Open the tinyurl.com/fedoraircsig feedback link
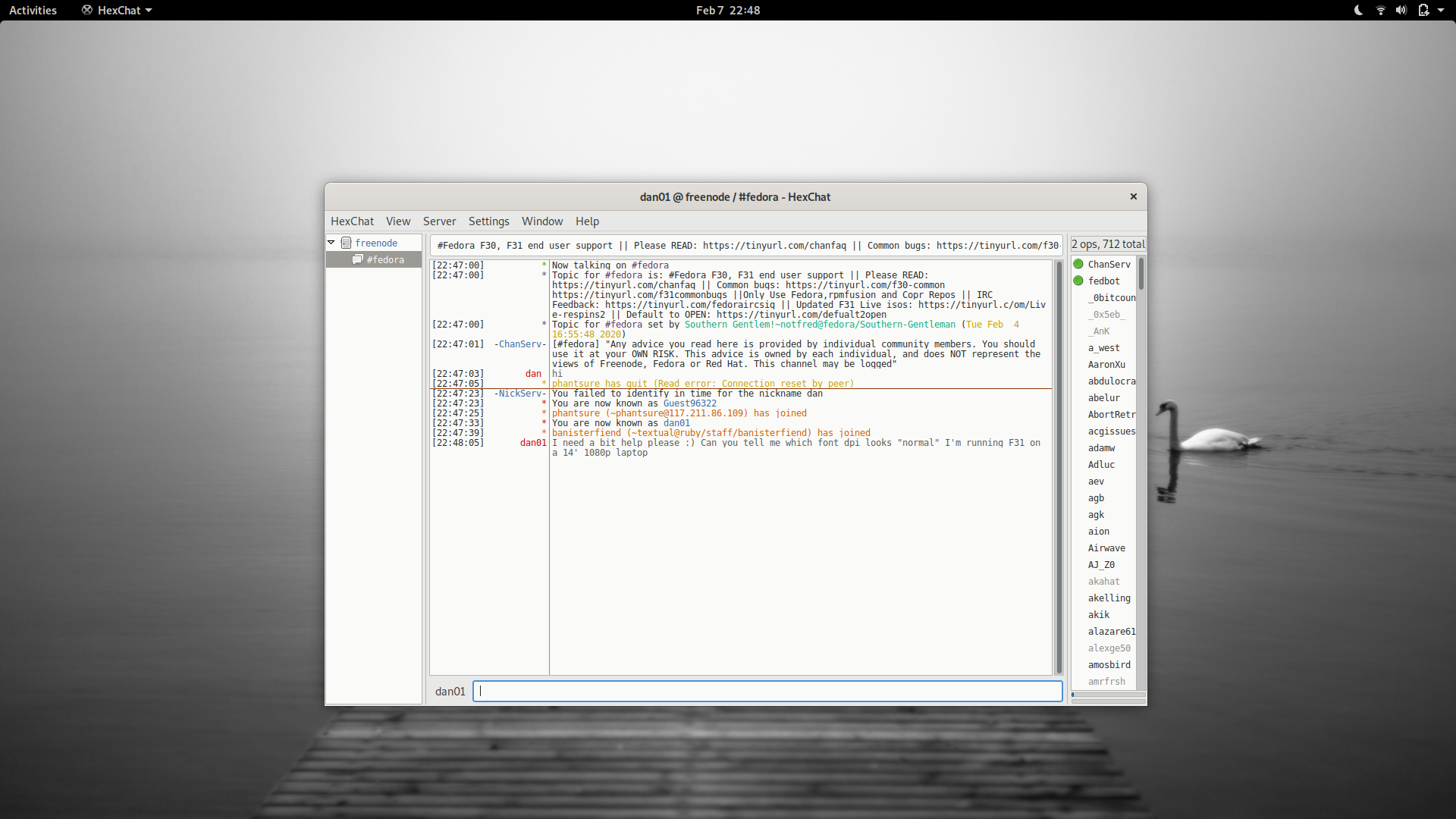 pos(690,305)
